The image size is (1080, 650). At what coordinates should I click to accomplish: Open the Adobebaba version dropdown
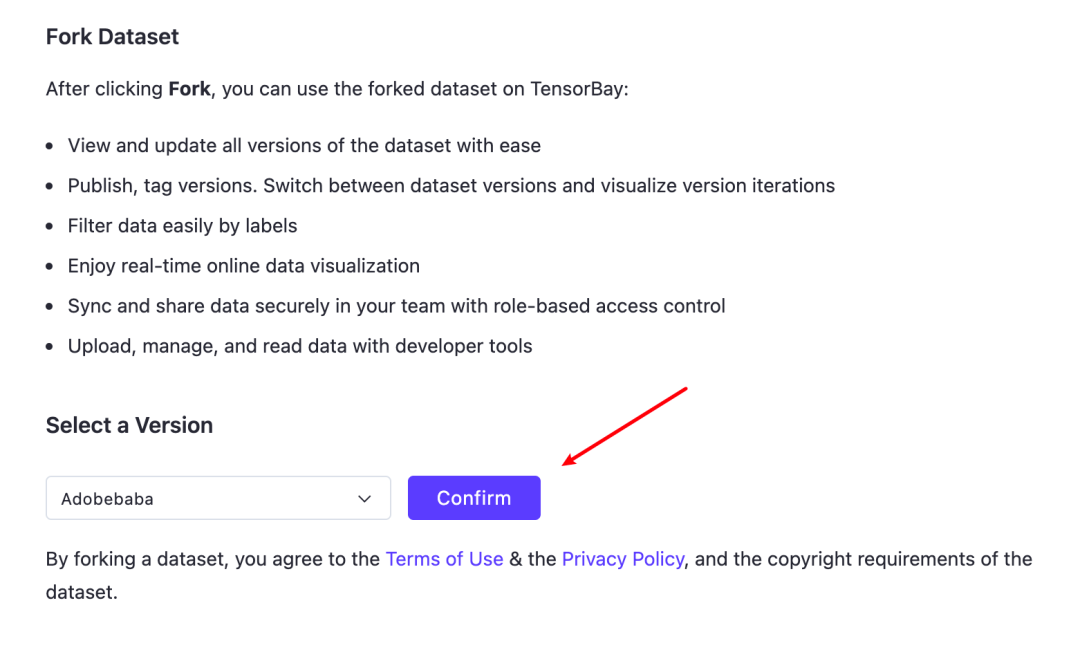(x=218, y=498)
